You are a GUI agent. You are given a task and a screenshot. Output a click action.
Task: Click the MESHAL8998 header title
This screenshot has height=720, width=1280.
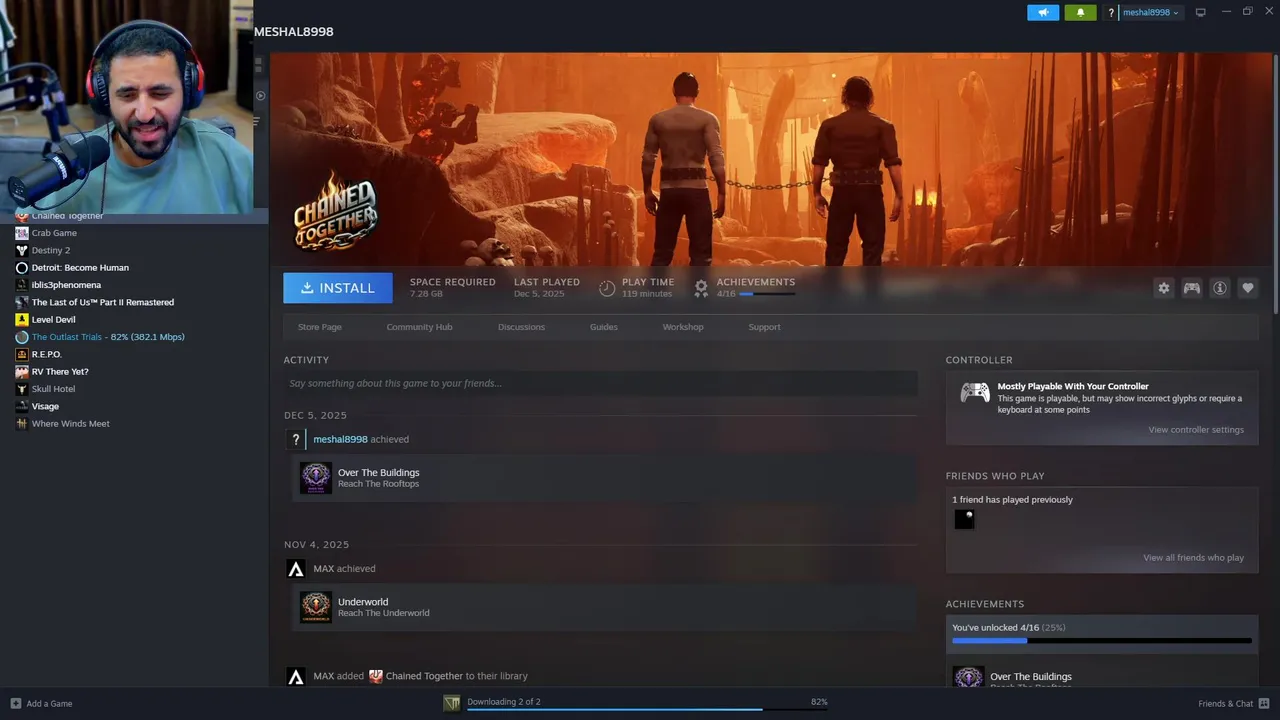[293, 31]
